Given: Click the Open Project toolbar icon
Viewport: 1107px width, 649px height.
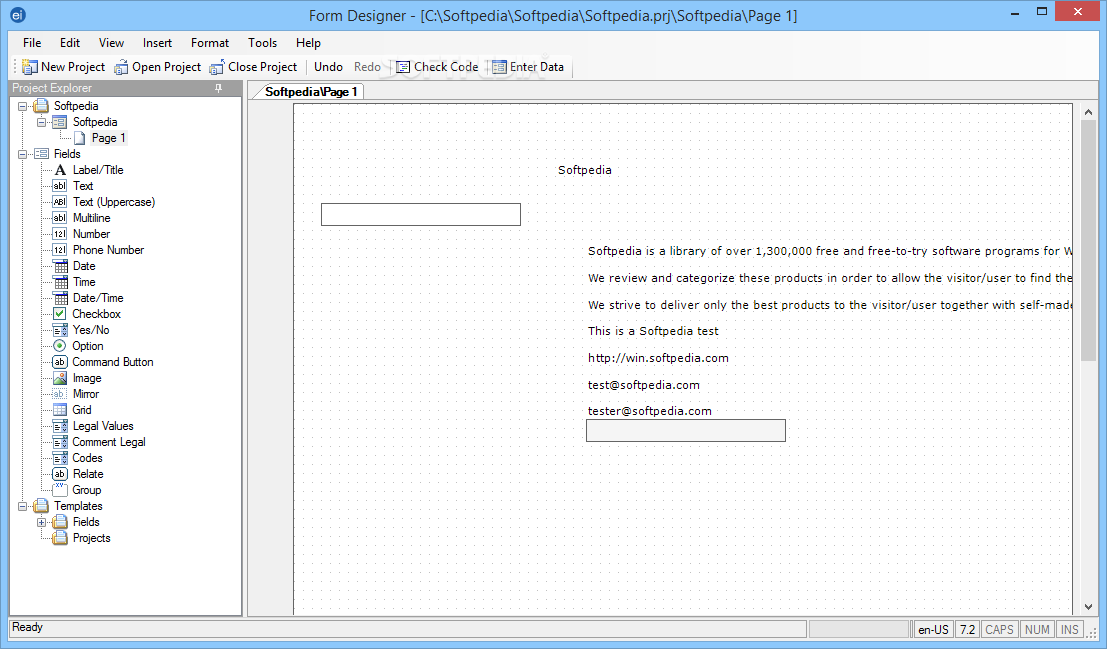Looking at the screenshot, I should [121, 67].
